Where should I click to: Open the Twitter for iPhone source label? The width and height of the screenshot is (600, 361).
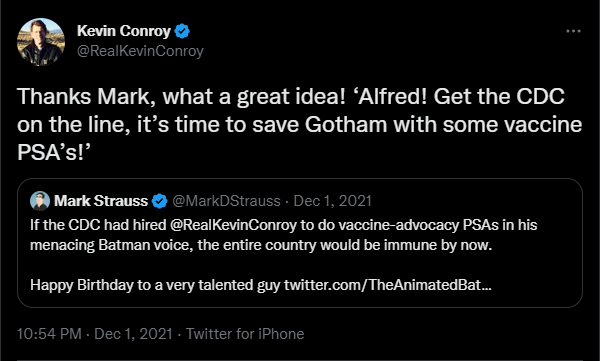245,334
